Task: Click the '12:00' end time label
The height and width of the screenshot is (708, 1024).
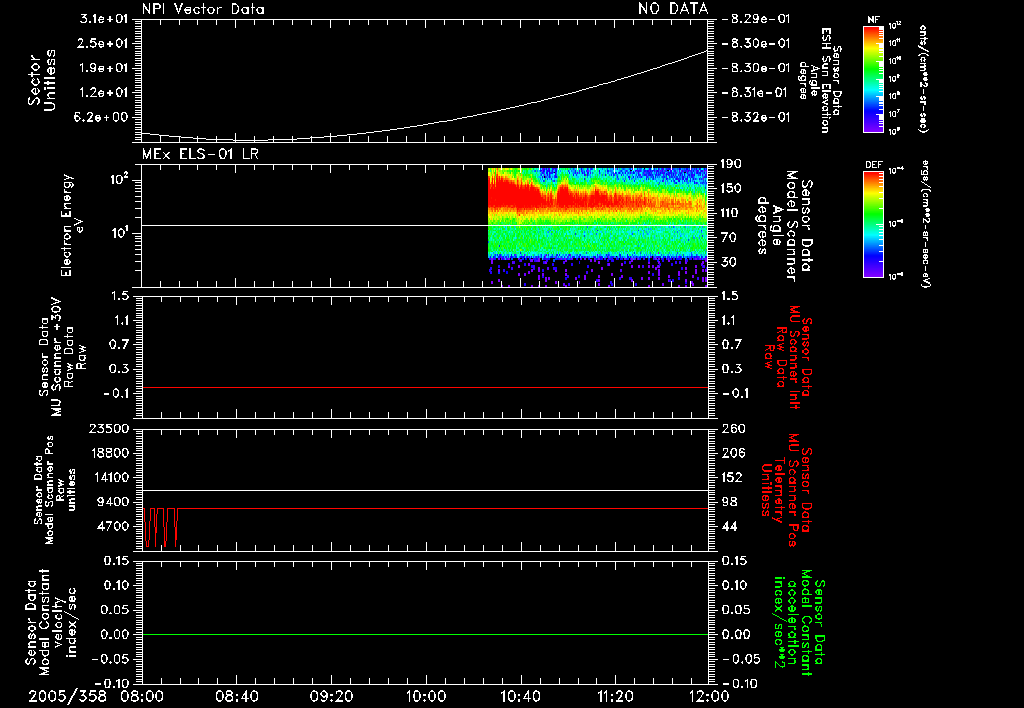Action: click(x=710, y=696)
